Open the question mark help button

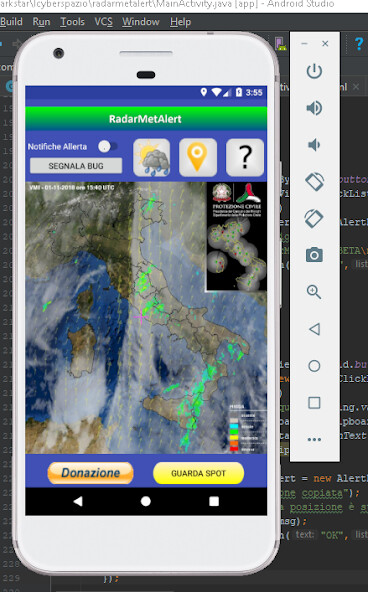tap(245, 157)
